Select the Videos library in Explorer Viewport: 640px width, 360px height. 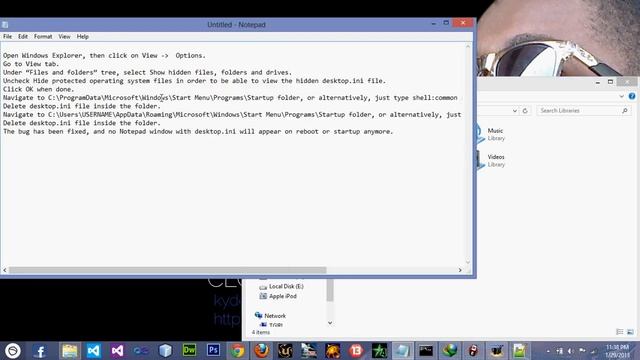pos(491,160)
